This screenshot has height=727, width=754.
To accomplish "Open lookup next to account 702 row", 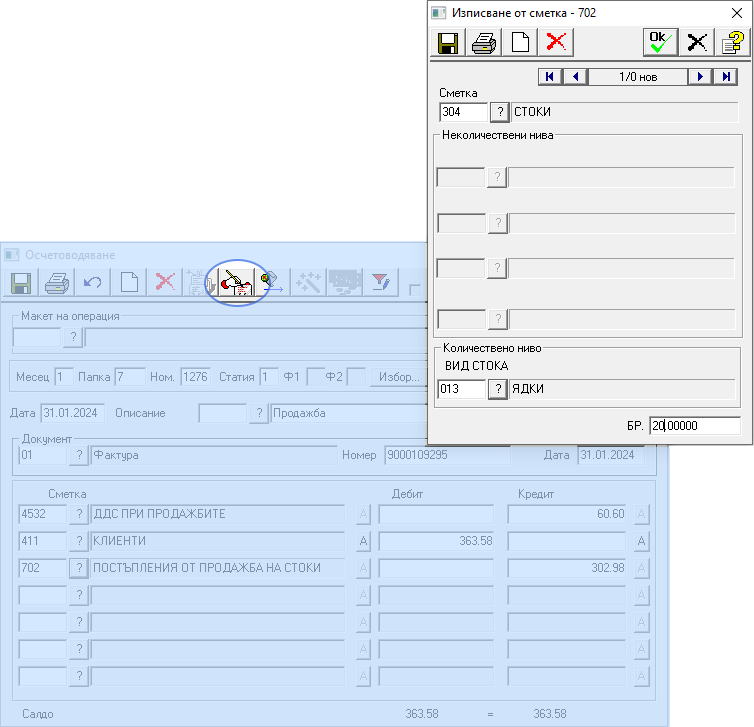I will tap(78, 568).
